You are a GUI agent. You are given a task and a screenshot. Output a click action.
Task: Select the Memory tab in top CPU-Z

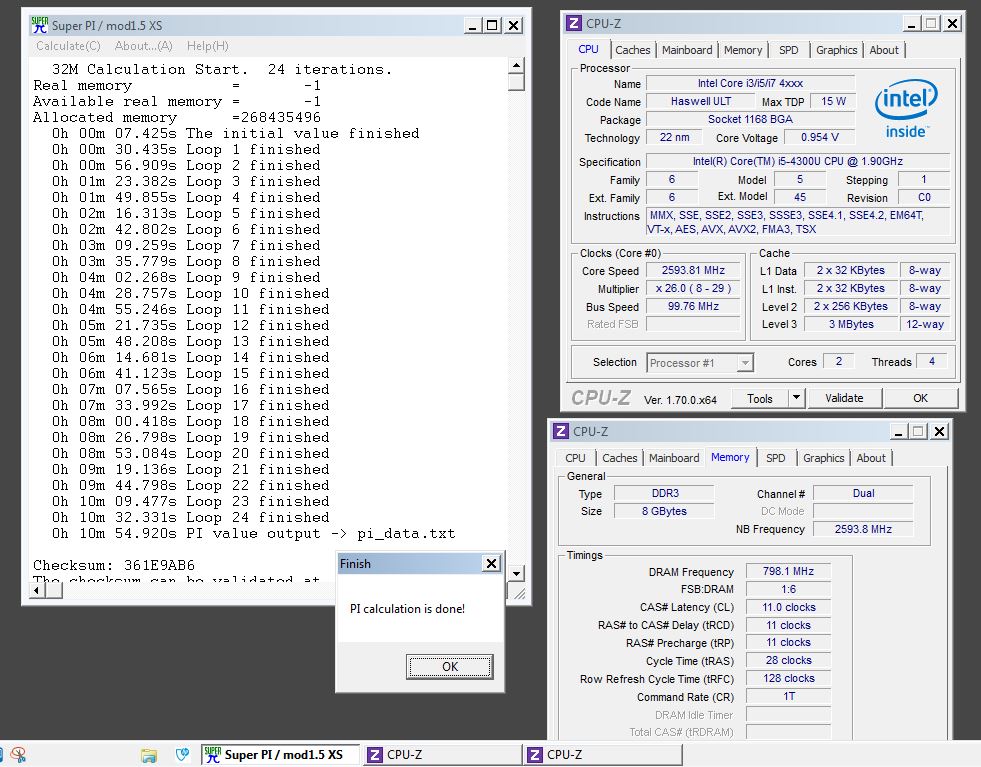point(743,50)
